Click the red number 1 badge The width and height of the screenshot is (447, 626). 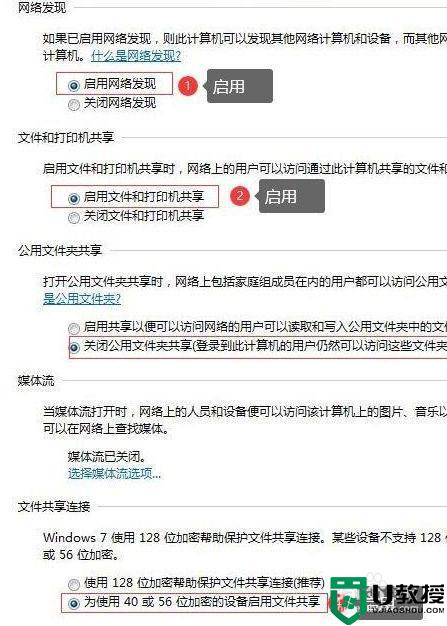pos(188,86)
